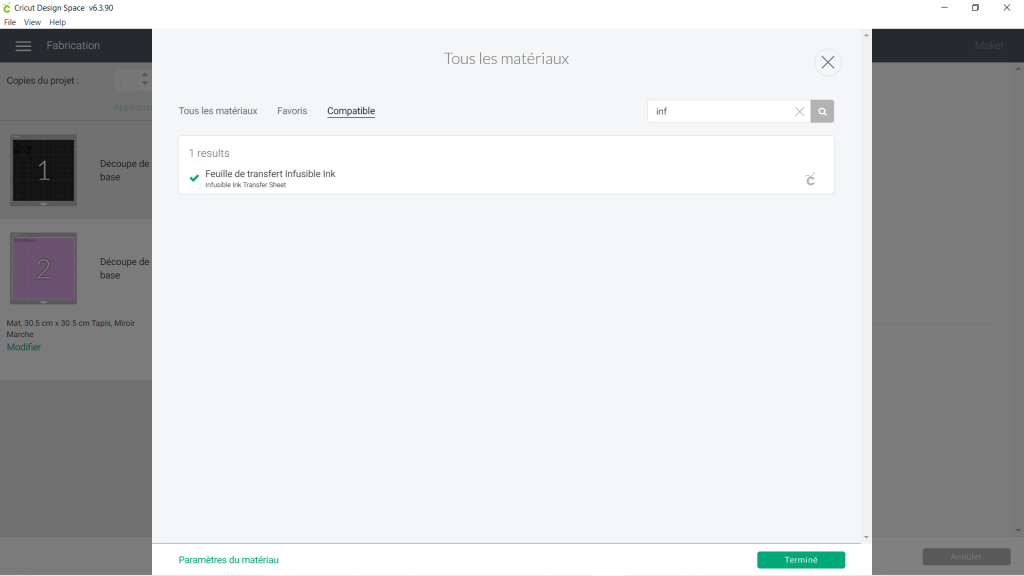Screen dimensions: 1024x576
Task: Select the Compatible tab
Action: click(351, 111)
